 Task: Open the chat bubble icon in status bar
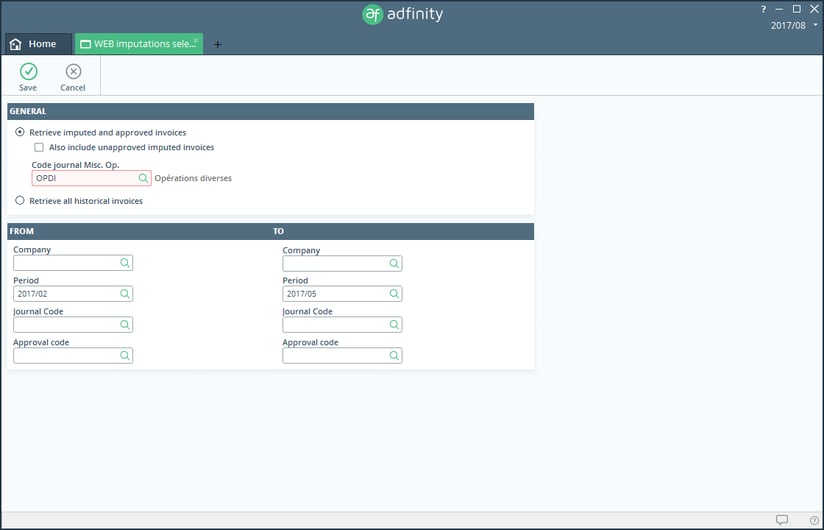coord(782,520)
